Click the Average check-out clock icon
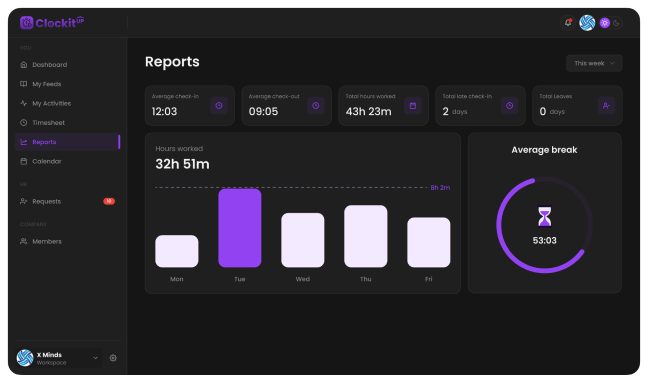This screenshot has height=383, width=648. tap(316, 106)
